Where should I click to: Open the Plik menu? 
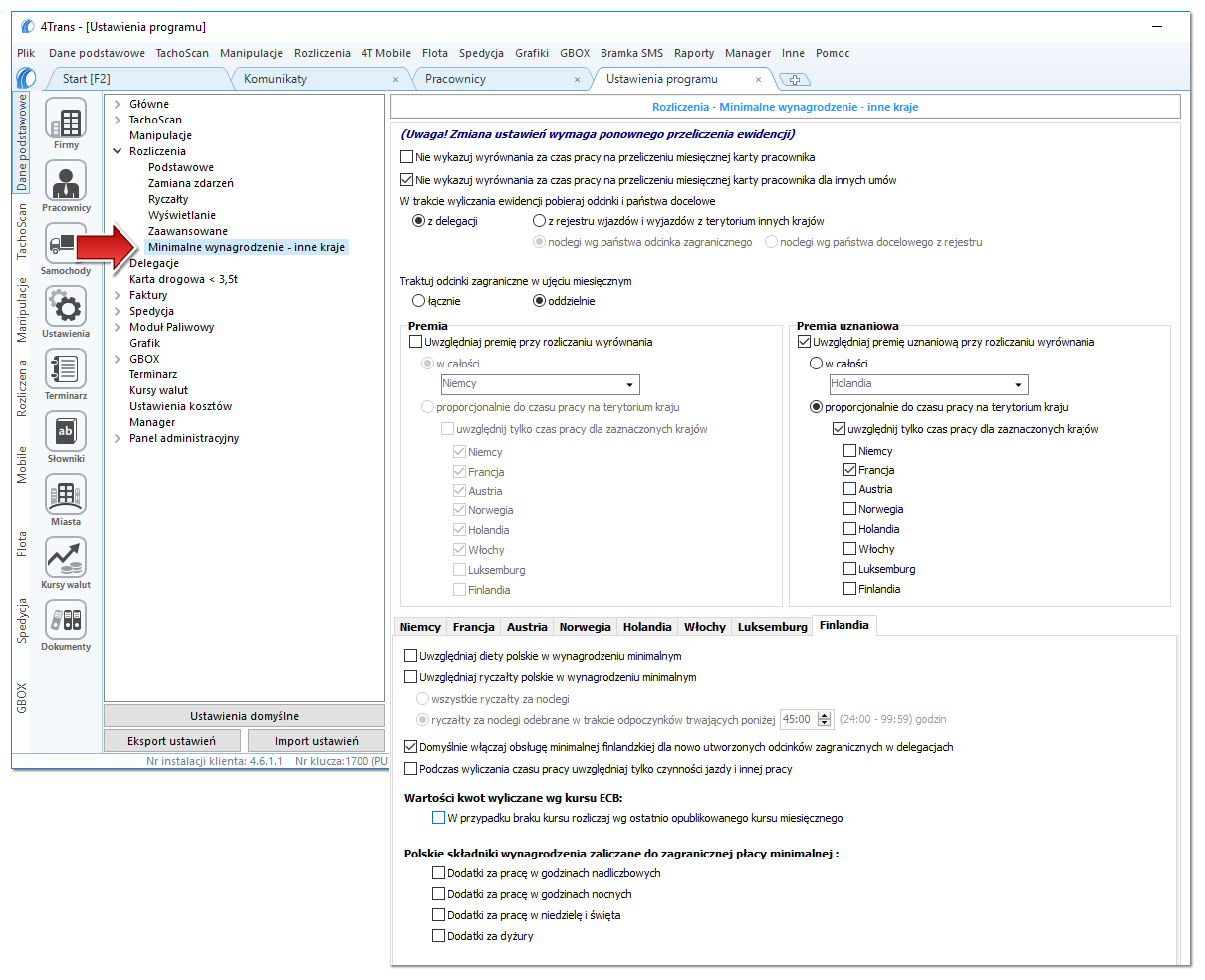(x=26, y=53)
